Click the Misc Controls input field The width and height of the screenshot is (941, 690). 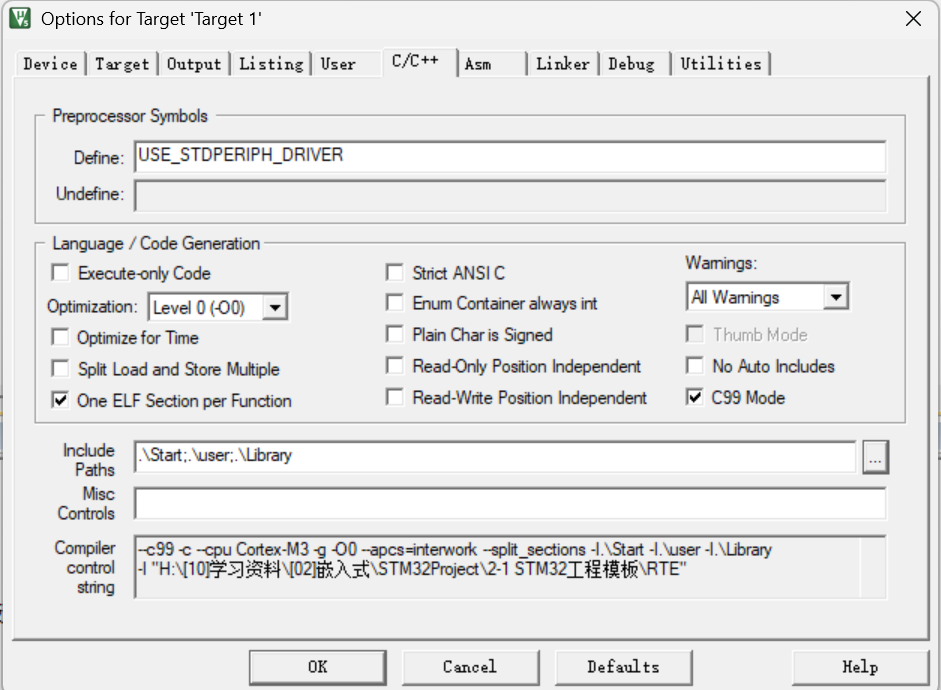510,503
